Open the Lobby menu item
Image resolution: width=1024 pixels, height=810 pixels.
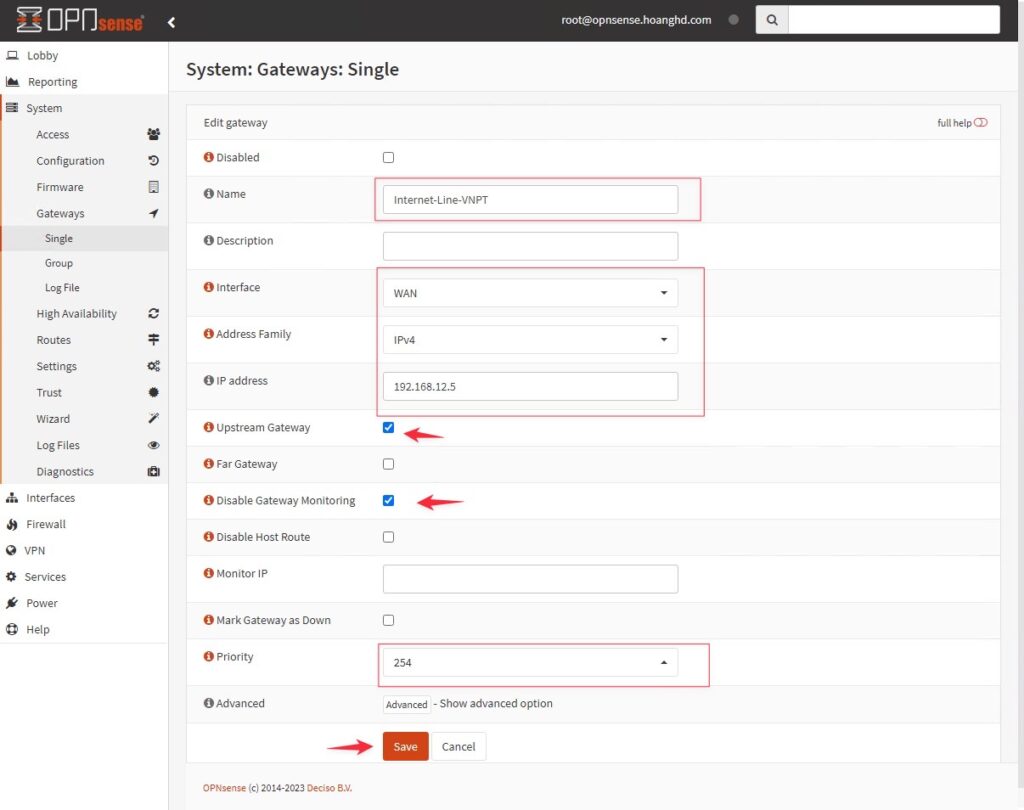click(84, 56)
